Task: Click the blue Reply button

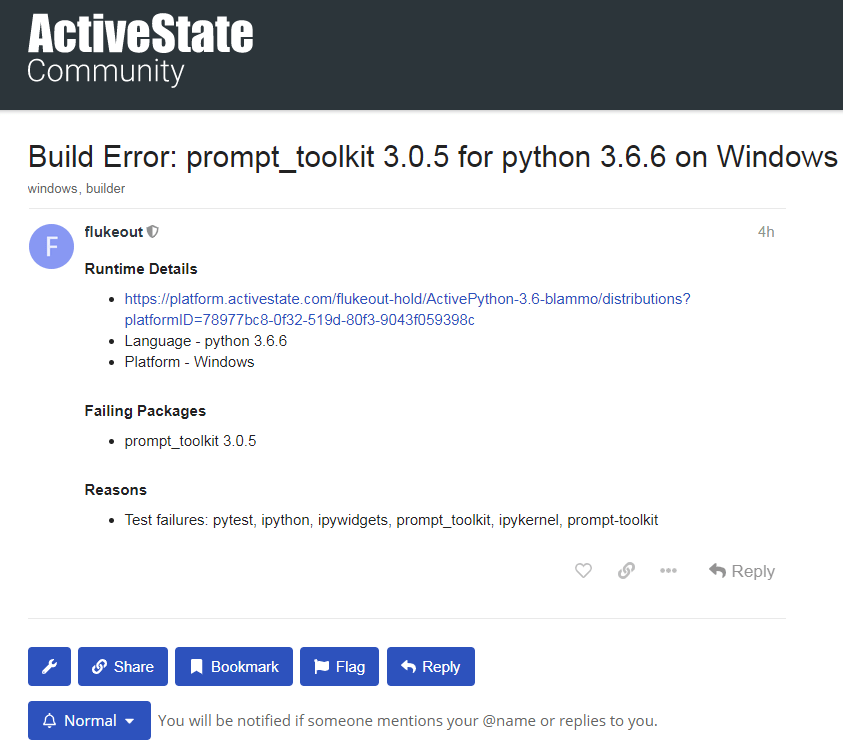Action: click(x=431, y=667)
